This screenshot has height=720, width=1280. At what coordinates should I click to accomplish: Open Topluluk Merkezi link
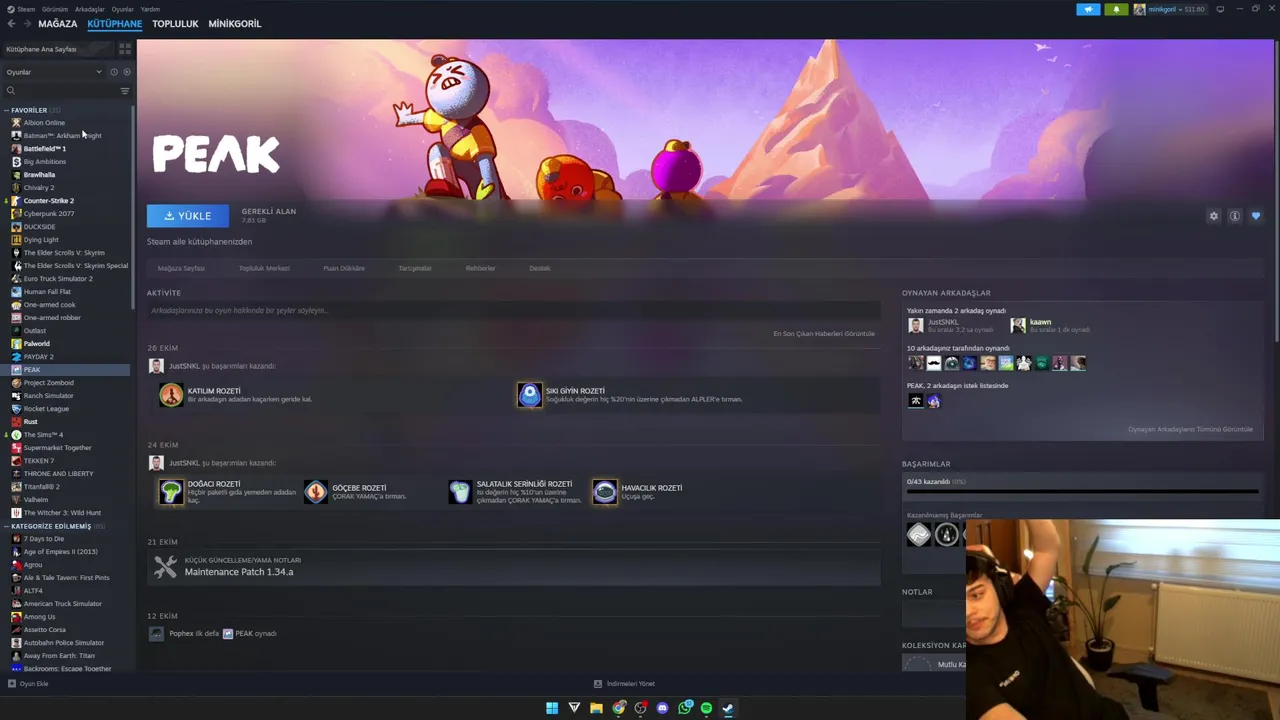[264, 268]
